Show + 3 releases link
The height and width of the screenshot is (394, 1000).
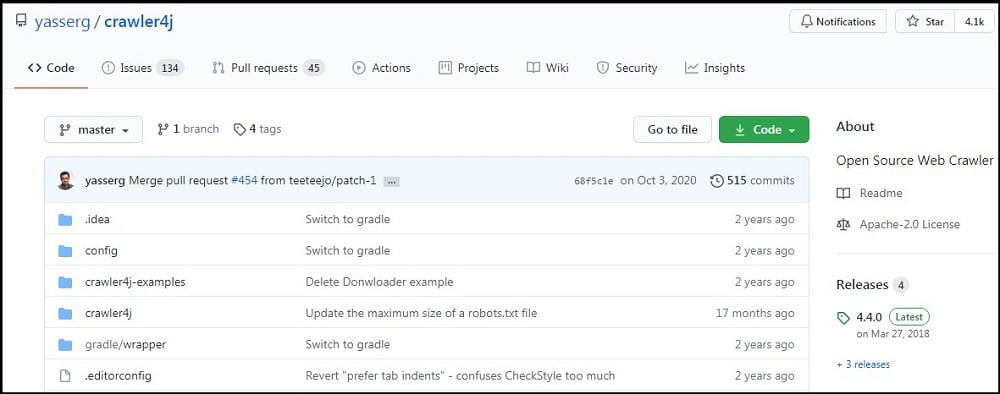click(x=863, y=365)
